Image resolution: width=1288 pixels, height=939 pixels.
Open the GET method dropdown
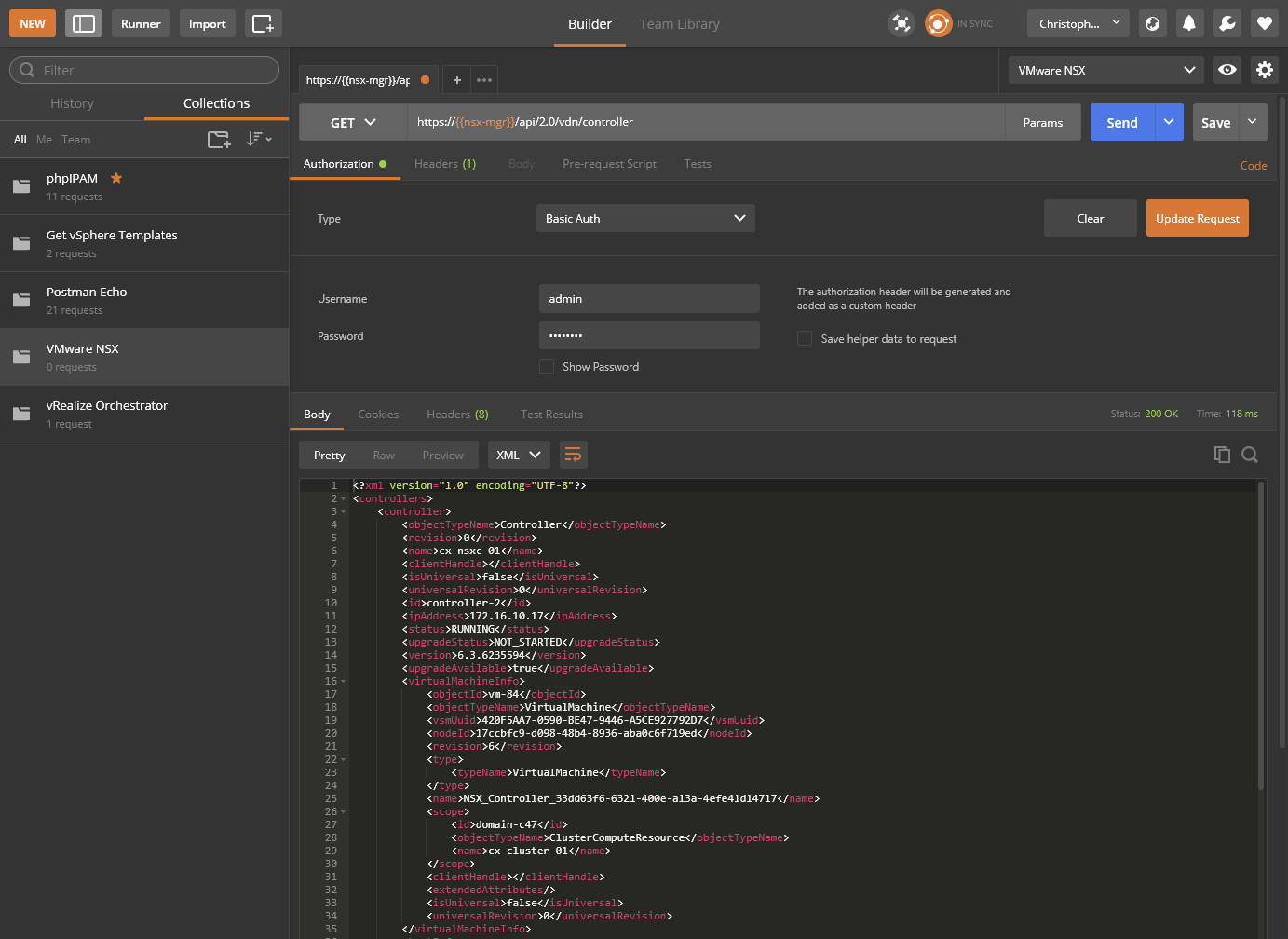click(353, 122)
